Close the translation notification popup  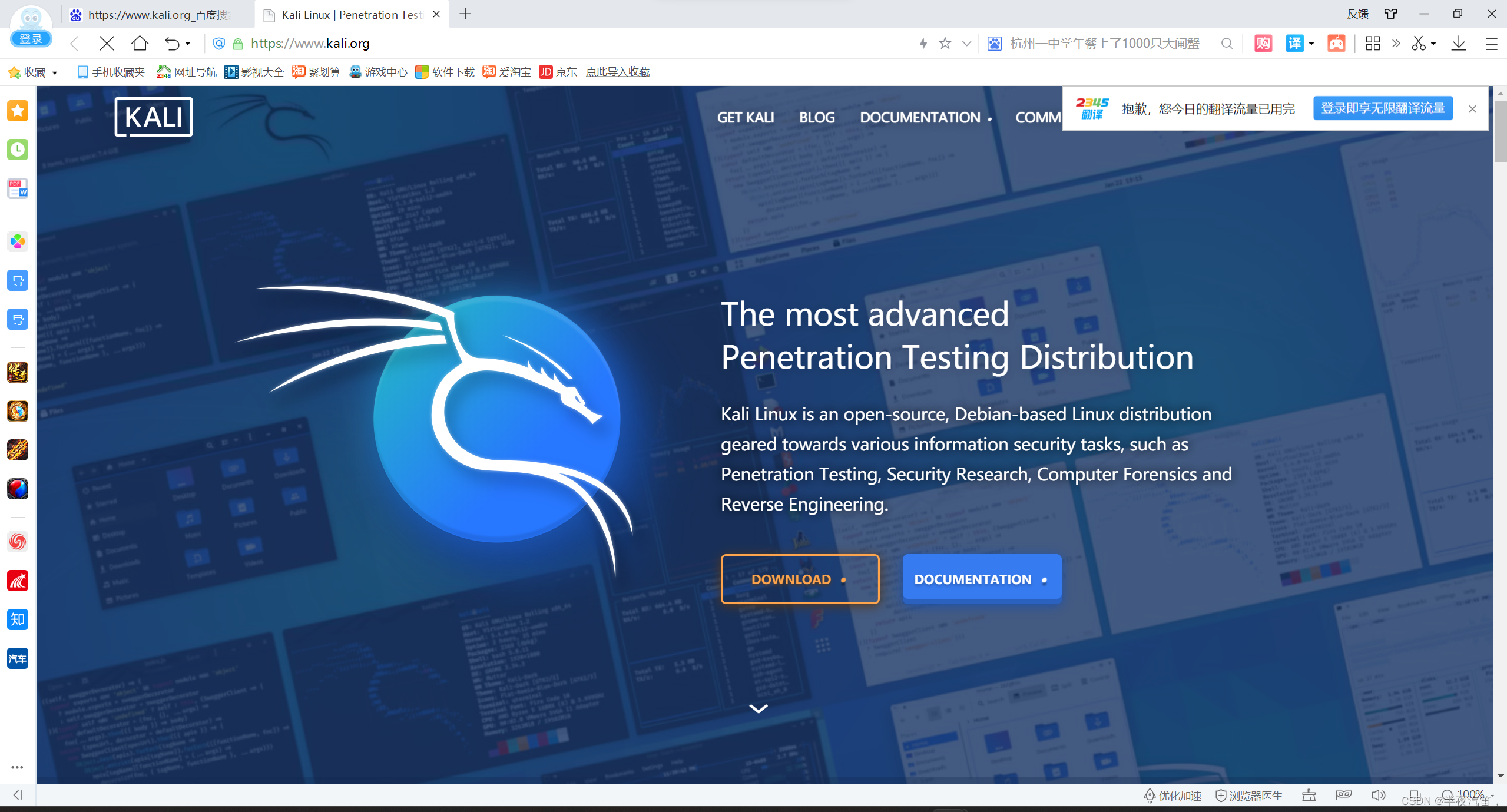coord(1472,109)
